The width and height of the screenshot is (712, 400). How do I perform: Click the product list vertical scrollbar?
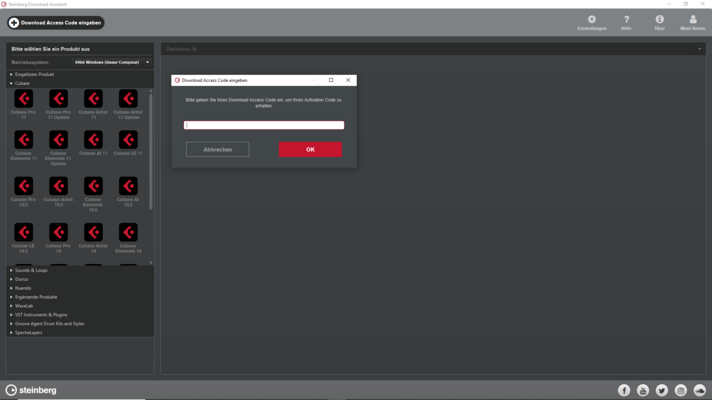pos(151,152)
